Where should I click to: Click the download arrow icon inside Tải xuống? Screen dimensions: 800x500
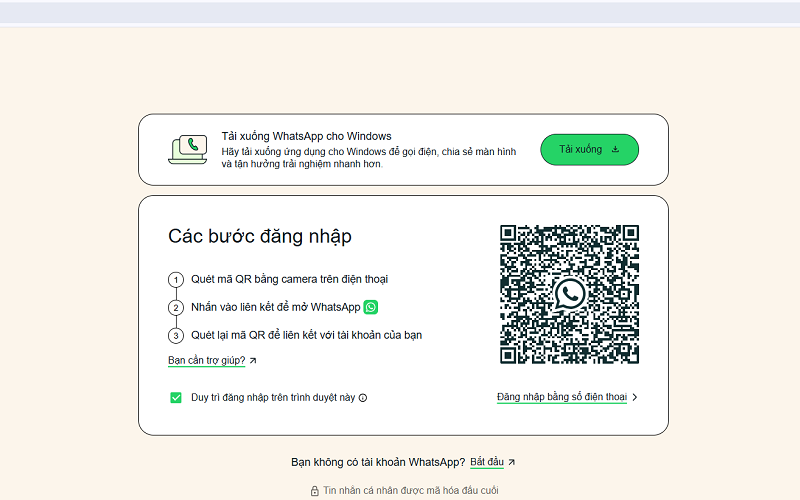(x=615, y=150)
